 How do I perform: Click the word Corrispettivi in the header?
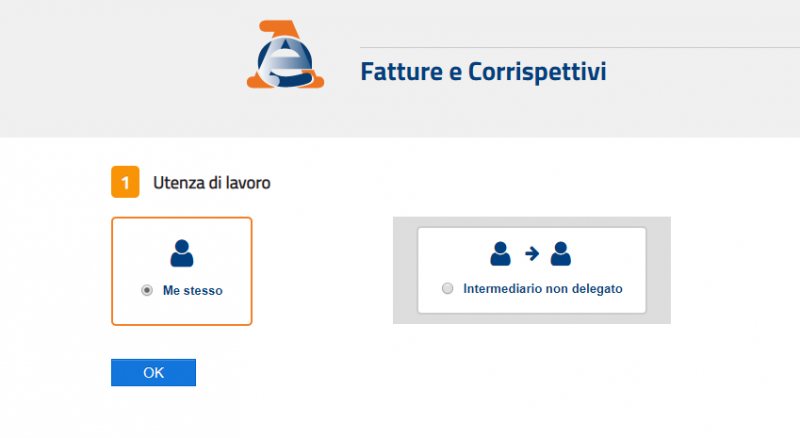point(537,72)
